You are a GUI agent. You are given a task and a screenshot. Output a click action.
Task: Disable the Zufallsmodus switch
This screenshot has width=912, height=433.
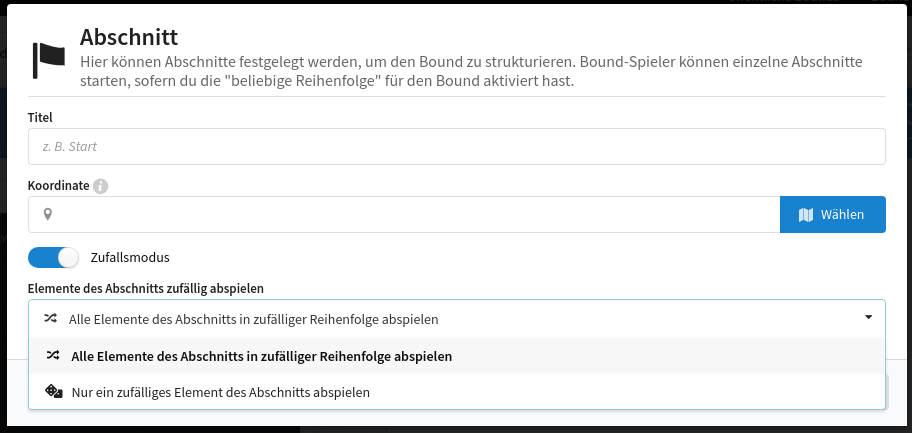tap(53, 257)
